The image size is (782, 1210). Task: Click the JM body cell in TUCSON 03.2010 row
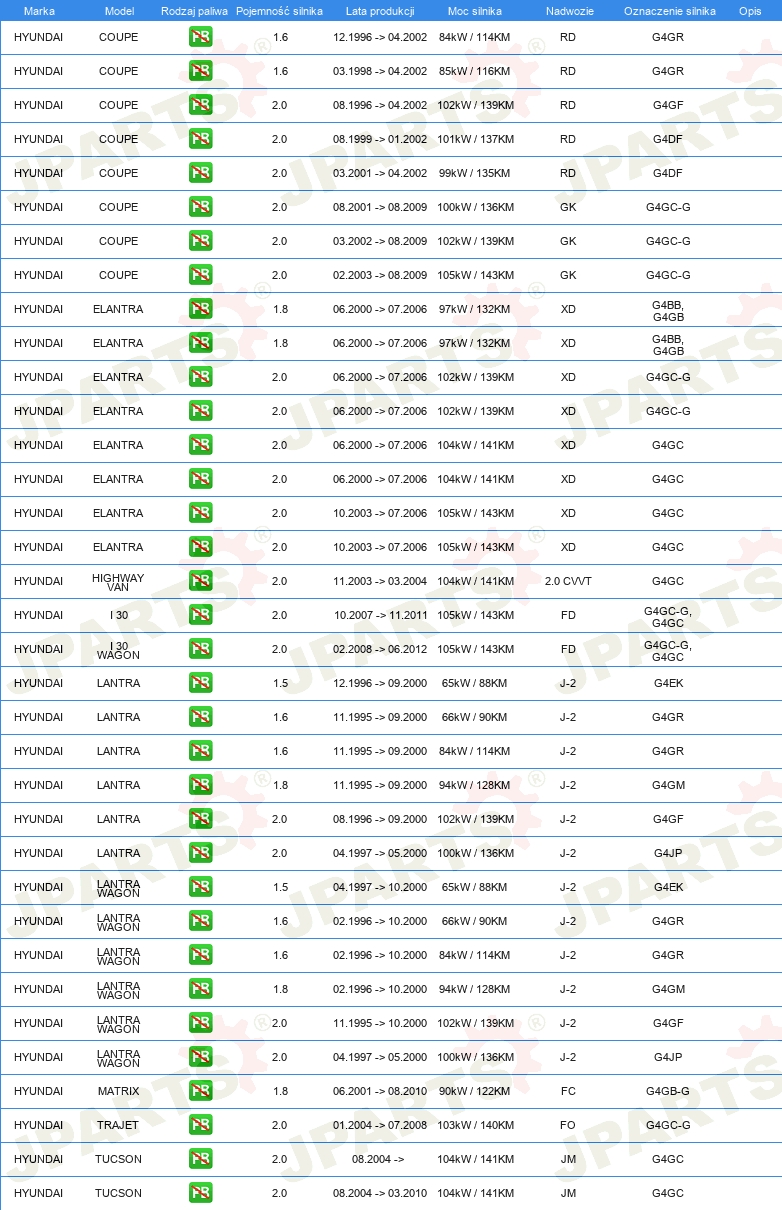point(568,1193)
